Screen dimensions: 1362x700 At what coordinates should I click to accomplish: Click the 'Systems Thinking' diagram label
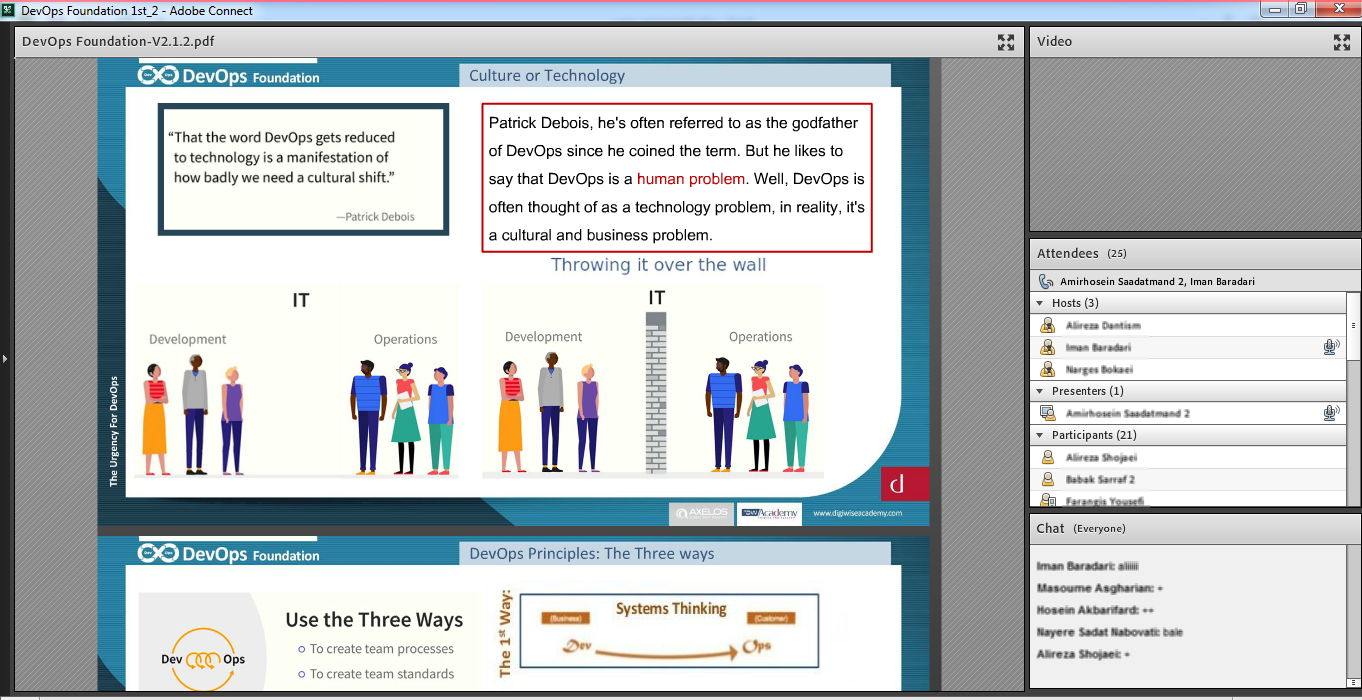[671, 609]
